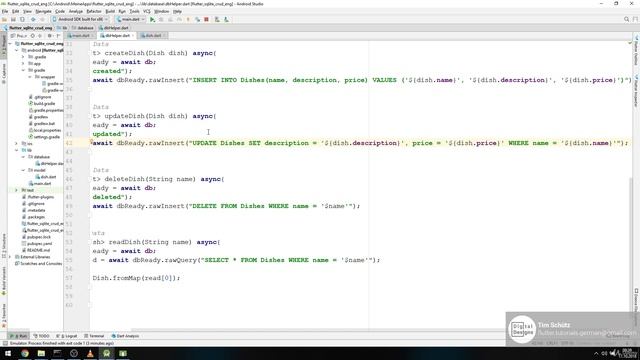640x360 pixels.
Task: Click the Search Everywhere magnifier icon
Action: point(627,19)
